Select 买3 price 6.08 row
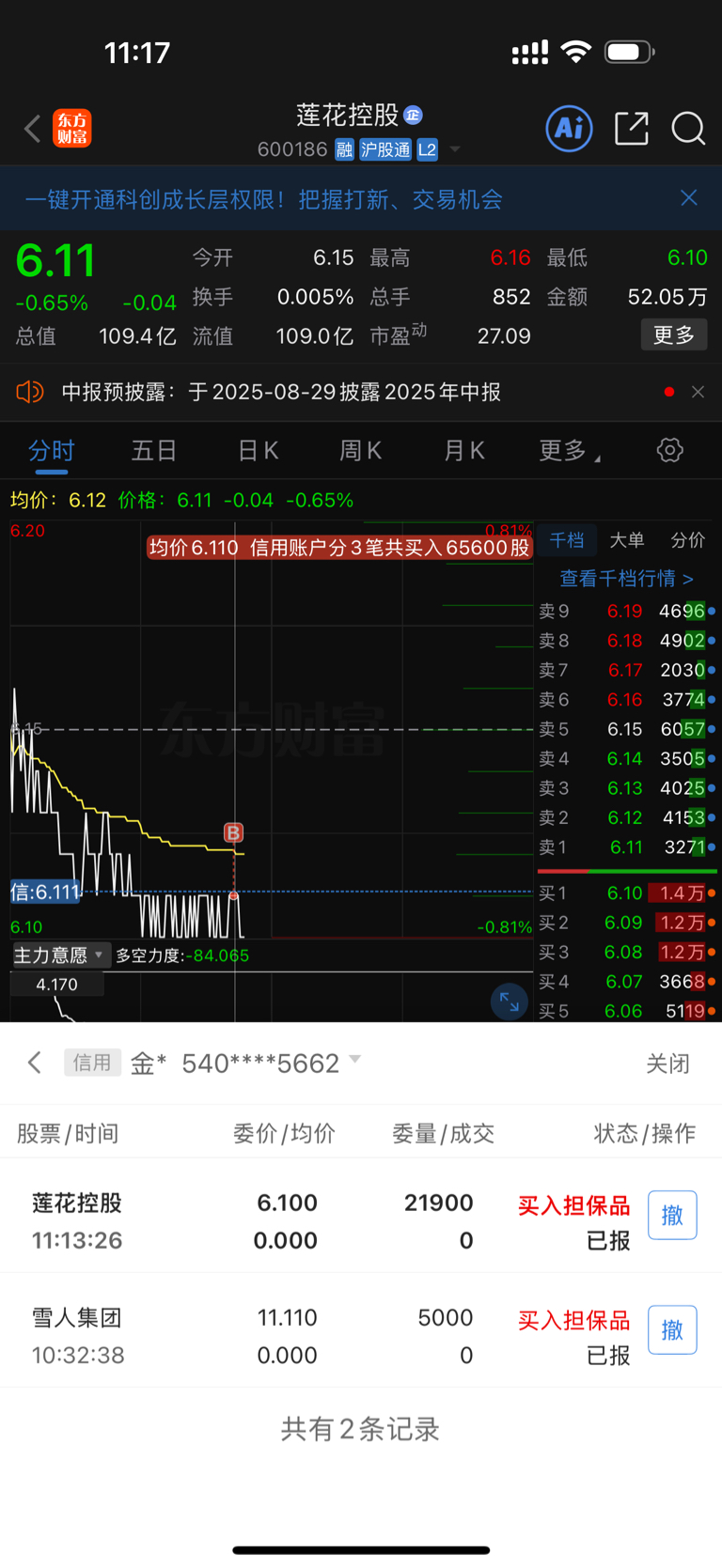The height and width of the screenshot is (1568, 722). coord(627,952)
